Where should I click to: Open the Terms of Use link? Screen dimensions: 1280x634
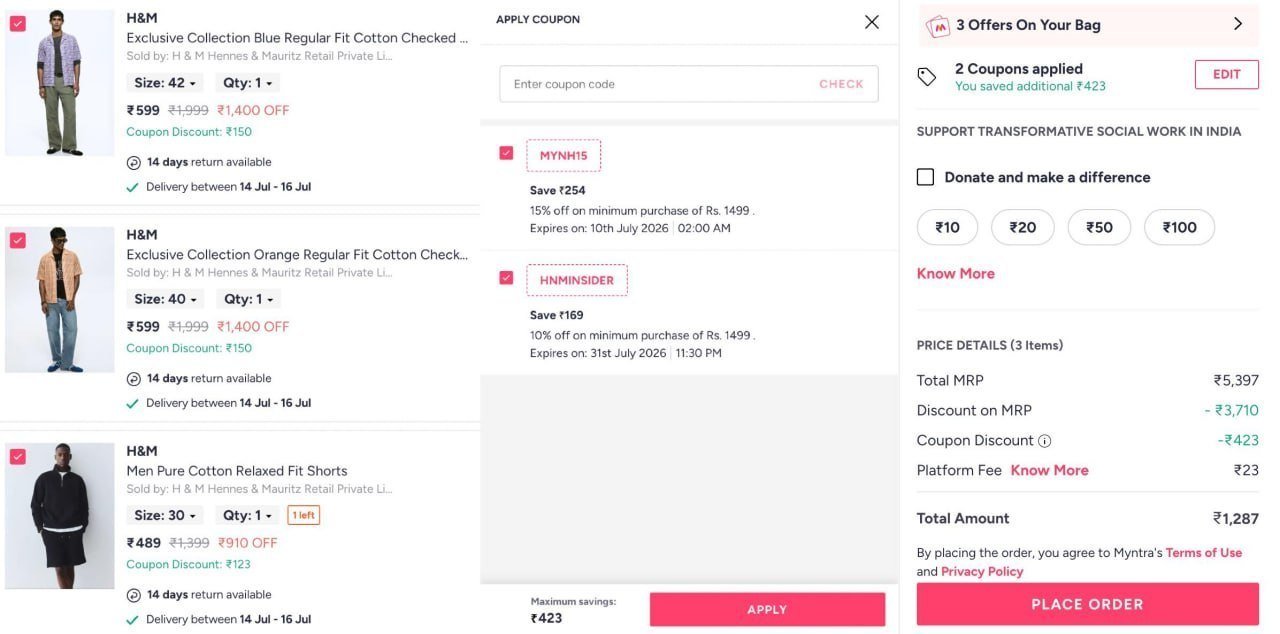[x=1204, y=552]
